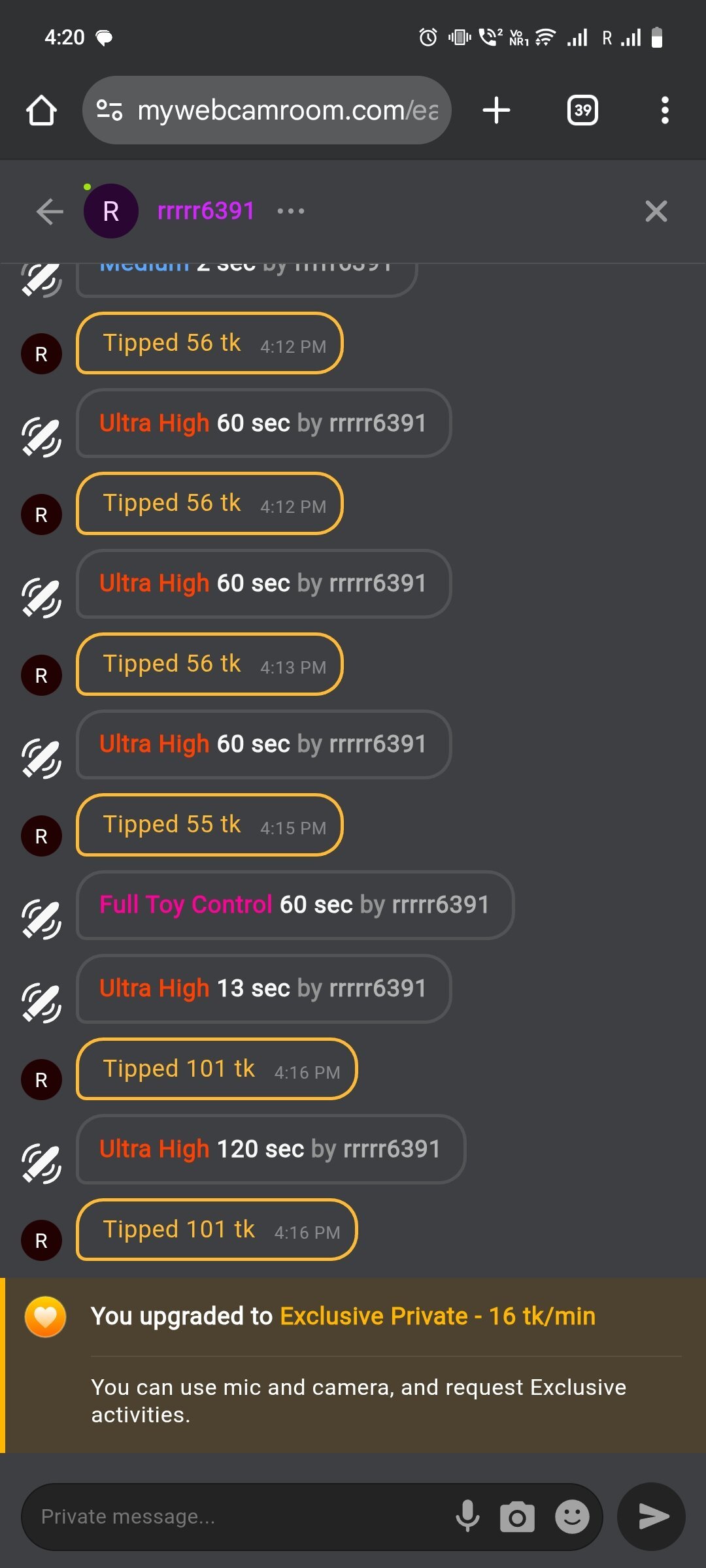Open a new browser tab
Image resolution: width=706 pixels, height=1568 pixels.
click(x=496, y=110)
